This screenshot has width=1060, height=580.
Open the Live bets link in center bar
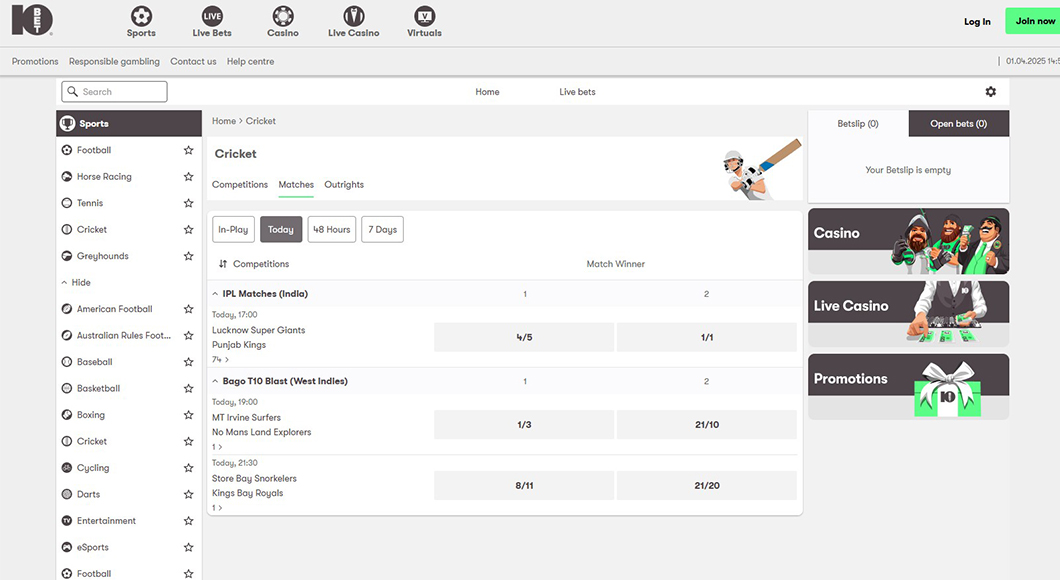tap(577, 92)
